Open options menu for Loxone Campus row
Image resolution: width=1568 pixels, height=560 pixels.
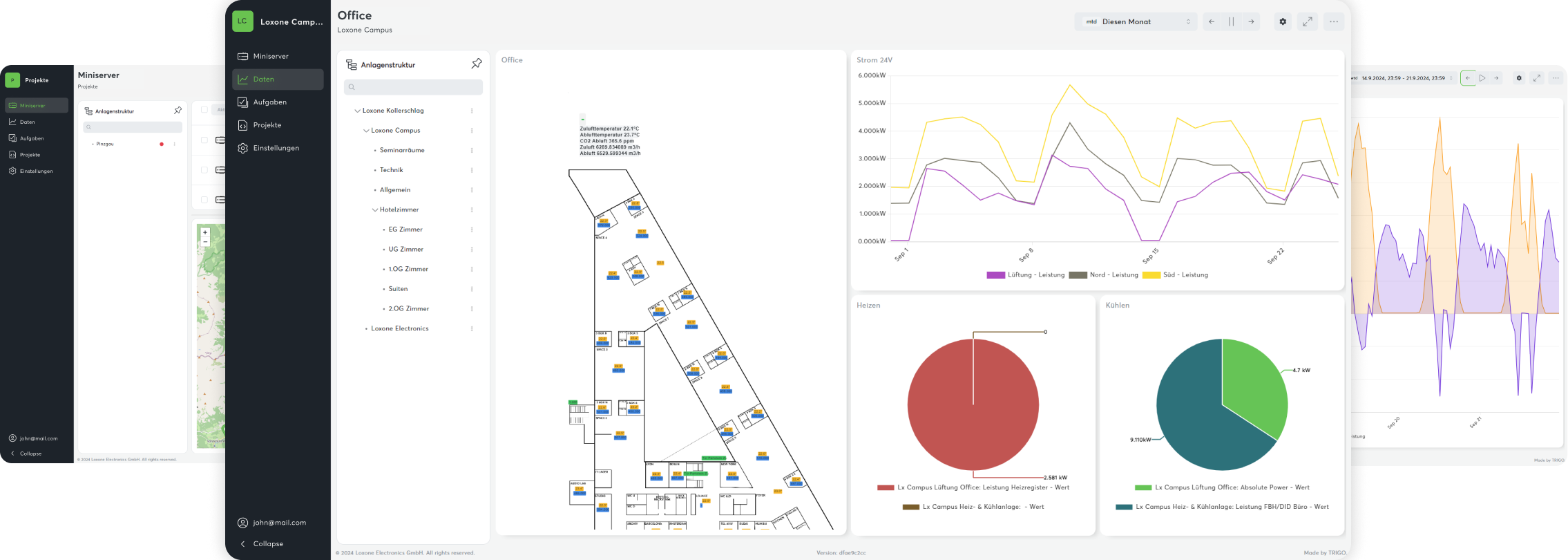472,131
